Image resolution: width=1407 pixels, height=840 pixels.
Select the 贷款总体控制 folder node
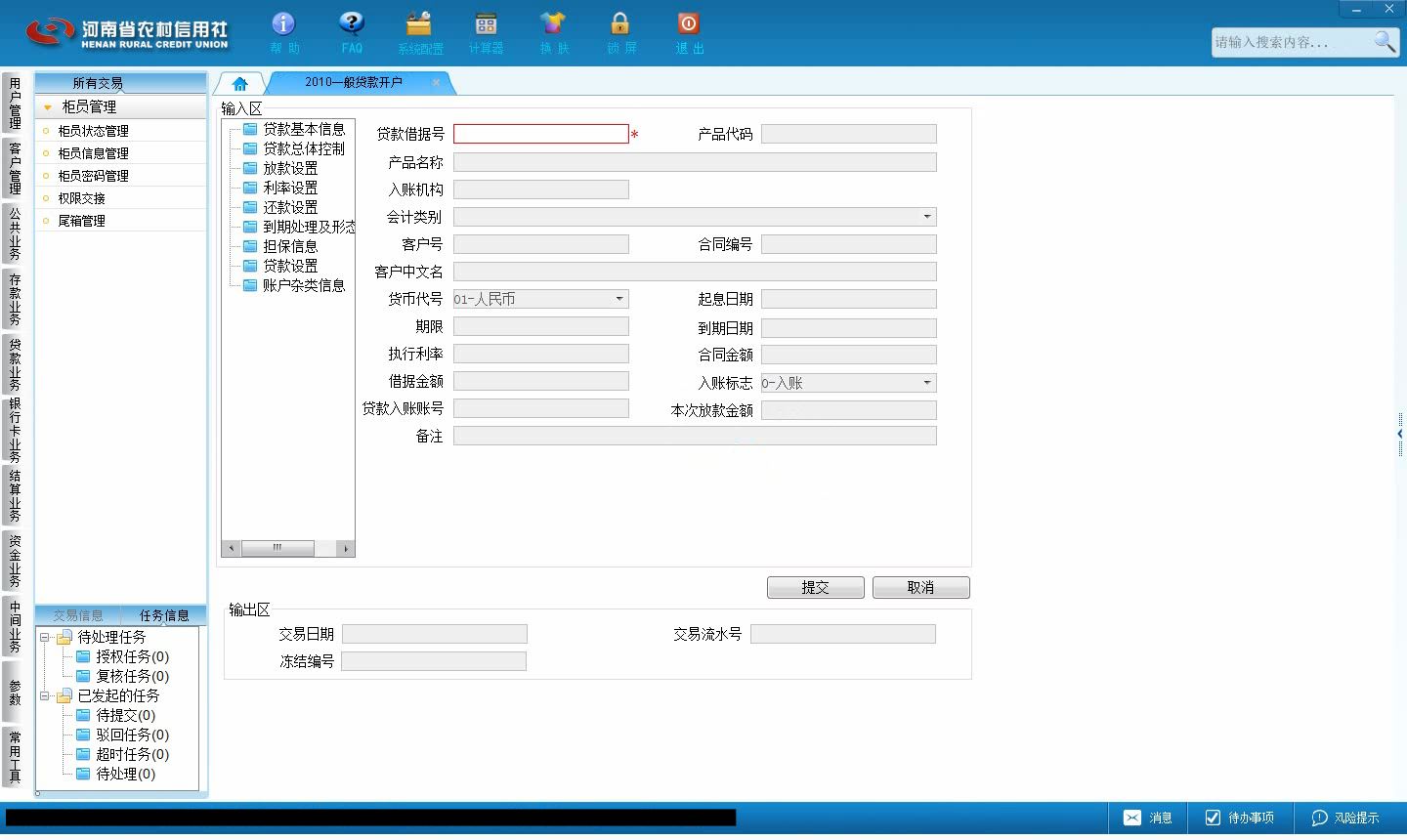pos(293,148)
